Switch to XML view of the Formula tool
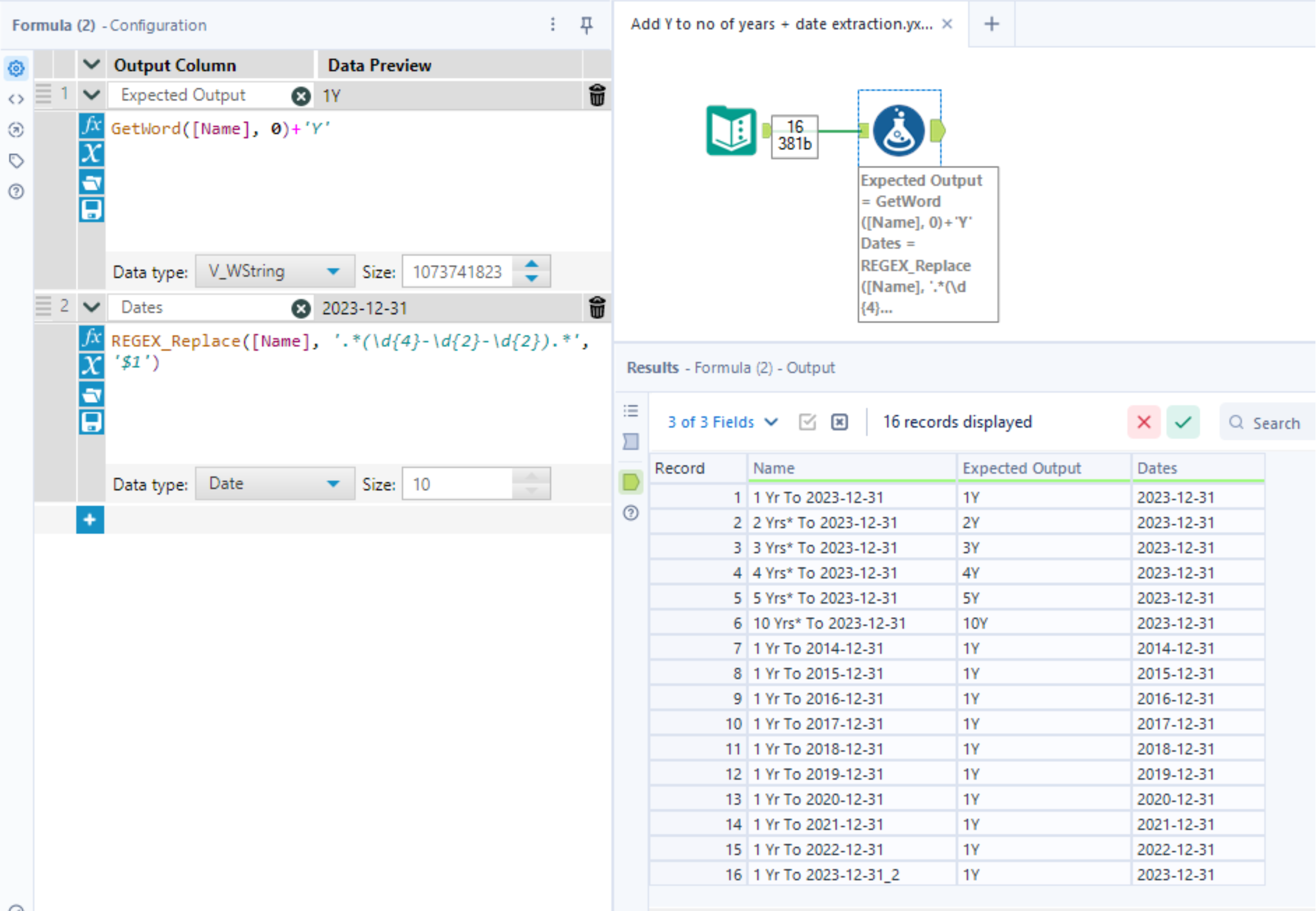The width and height of the screenshot is (1316, 911). coord(16,98)
